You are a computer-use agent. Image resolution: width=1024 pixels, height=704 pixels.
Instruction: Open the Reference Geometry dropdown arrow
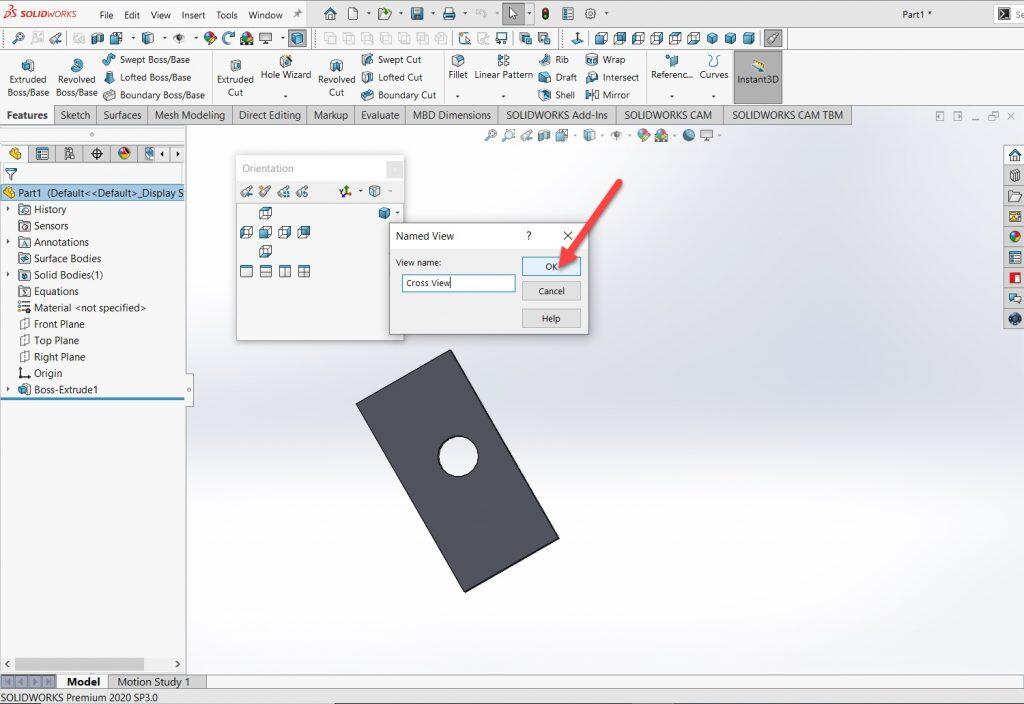coord(671,96)
